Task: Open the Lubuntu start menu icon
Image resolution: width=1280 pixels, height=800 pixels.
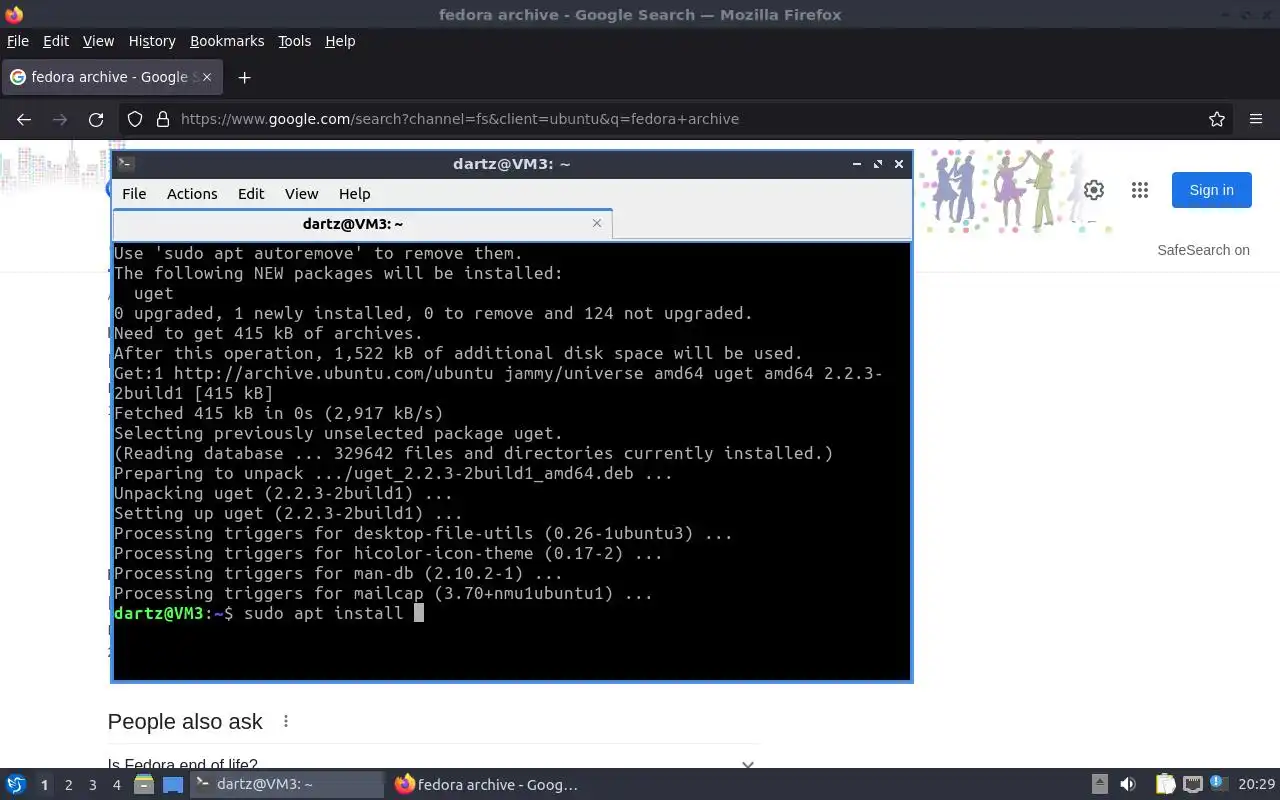Action: pyautogui.click(x=15, y=785)
